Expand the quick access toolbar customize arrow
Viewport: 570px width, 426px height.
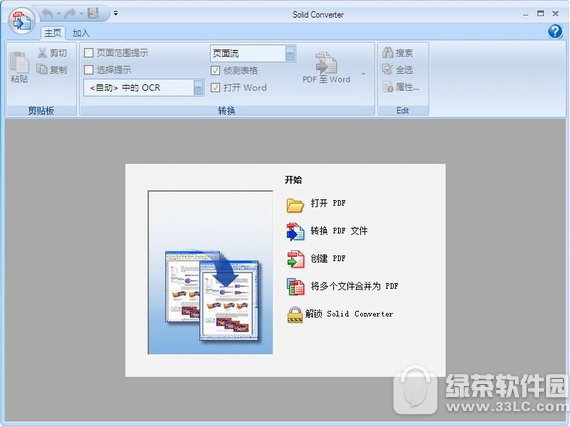(116, 13)
